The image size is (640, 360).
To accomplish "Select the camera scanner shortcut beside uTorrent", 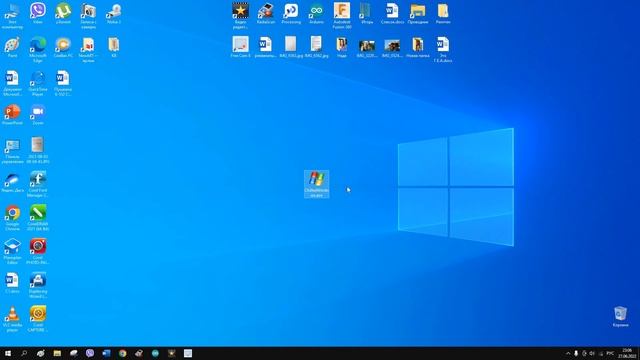I will 88,16.
